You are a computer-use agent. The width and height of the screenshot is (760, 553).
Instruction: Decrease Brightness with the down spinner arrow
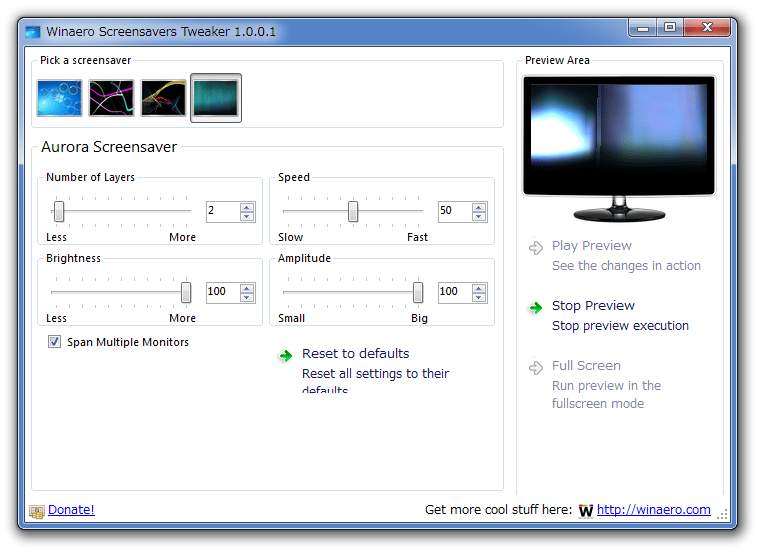coord(247,297)
